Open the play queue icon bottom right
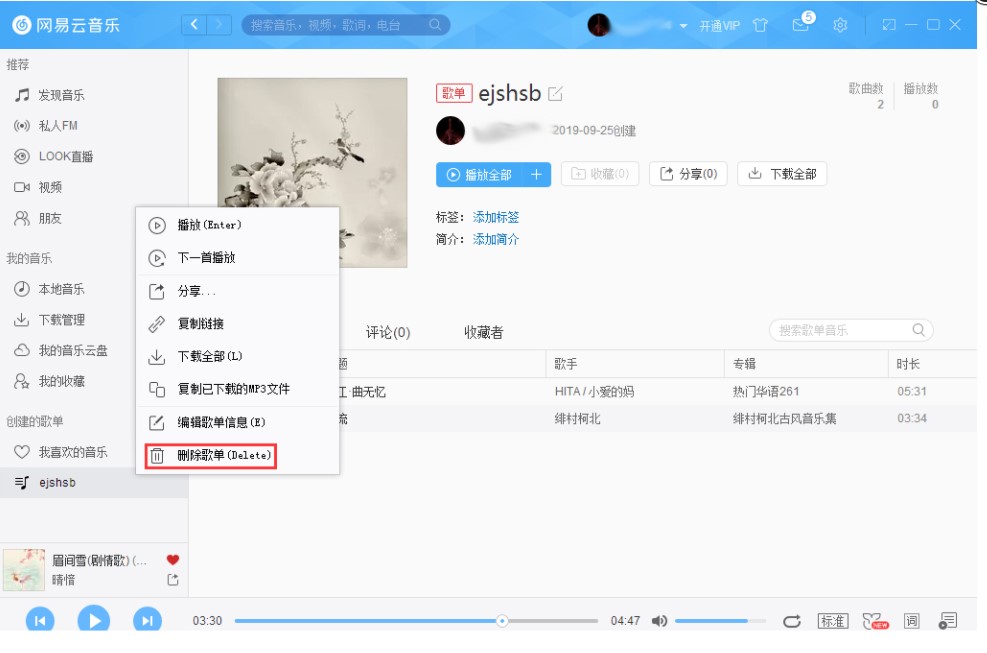987x653 pixels. 945,620
